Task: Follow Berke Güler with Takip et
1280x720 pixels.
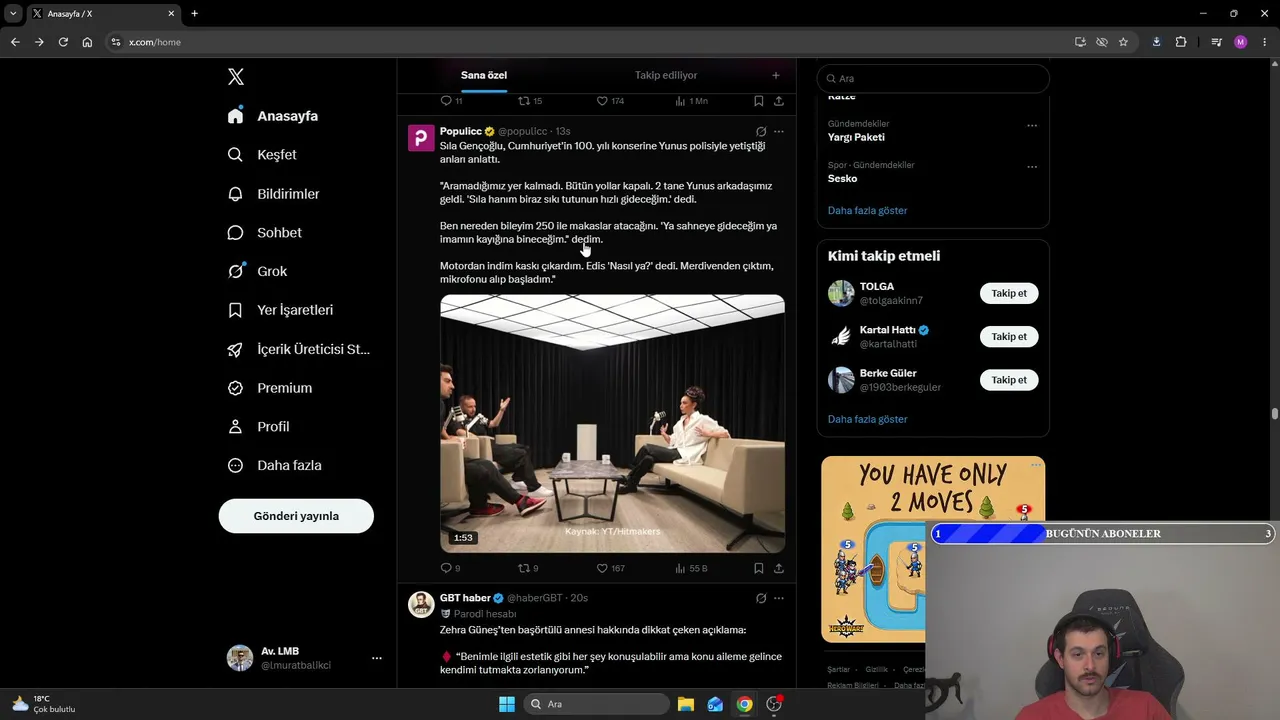Action: pyautogui.click(x=1009, y=380)
